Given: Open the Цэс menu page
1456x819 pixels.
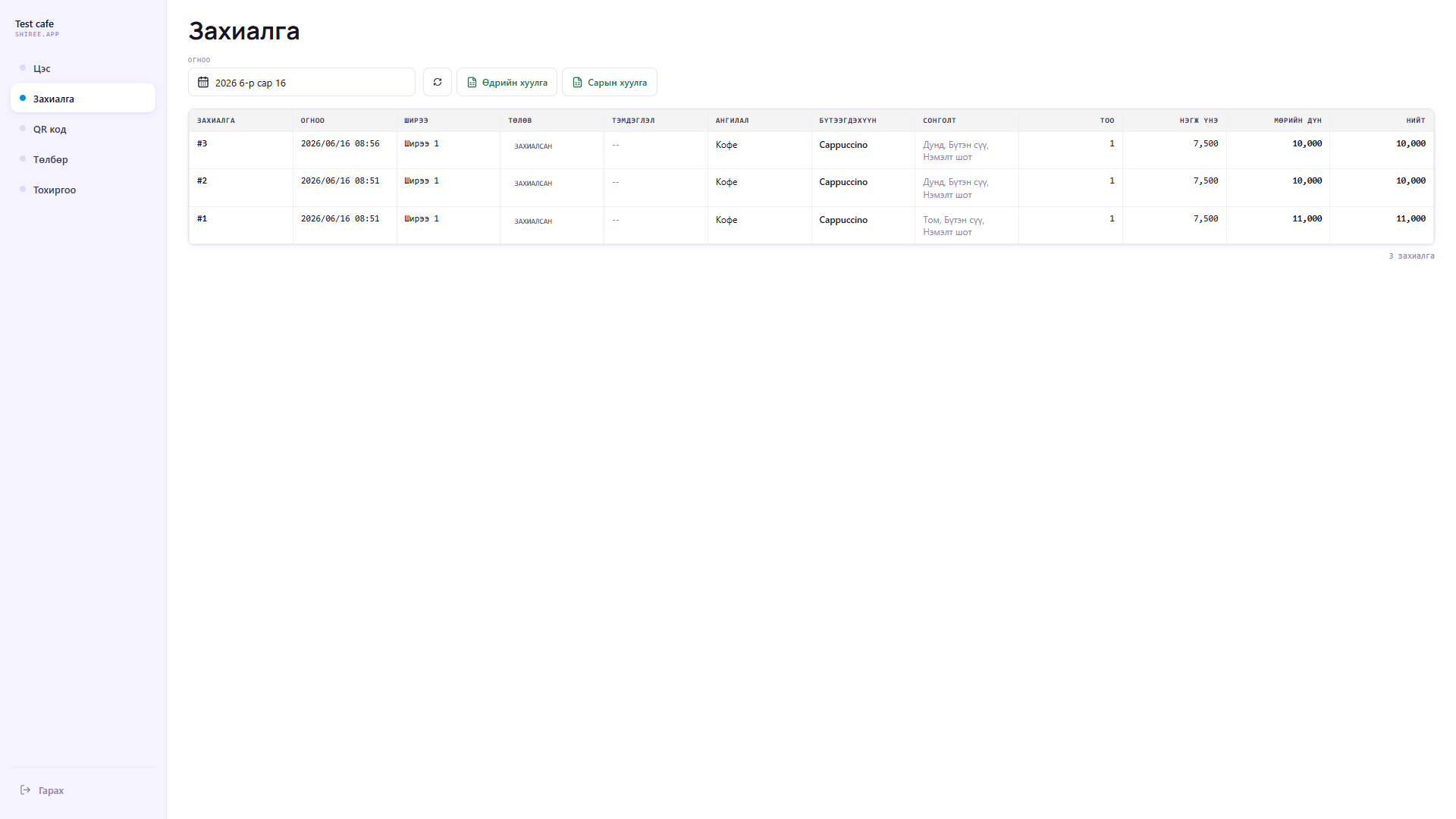Looking at the screenshot, I should pos(83,68).
